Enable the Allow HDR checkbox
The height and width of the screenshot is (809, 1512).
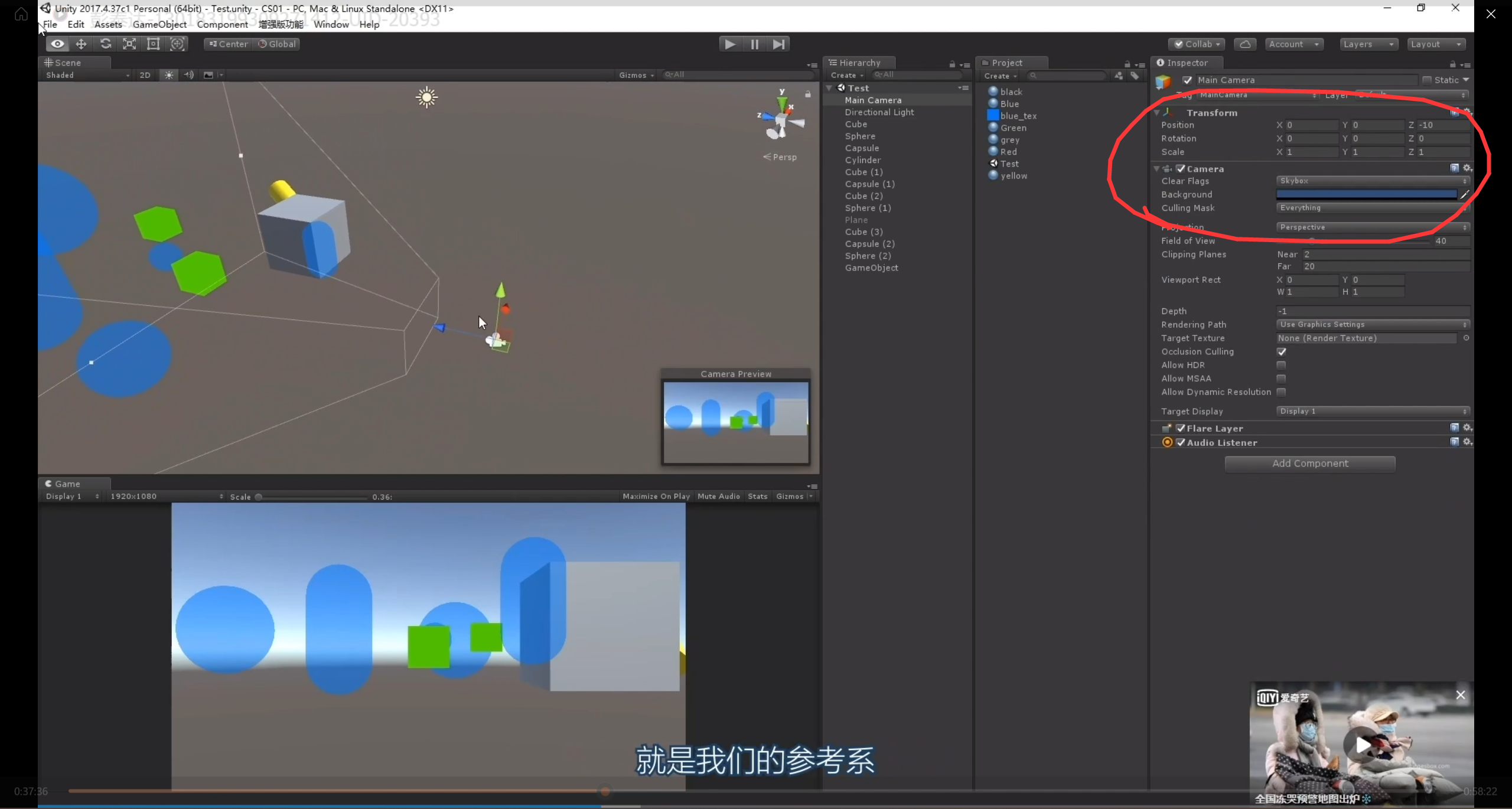point(1281,366)
